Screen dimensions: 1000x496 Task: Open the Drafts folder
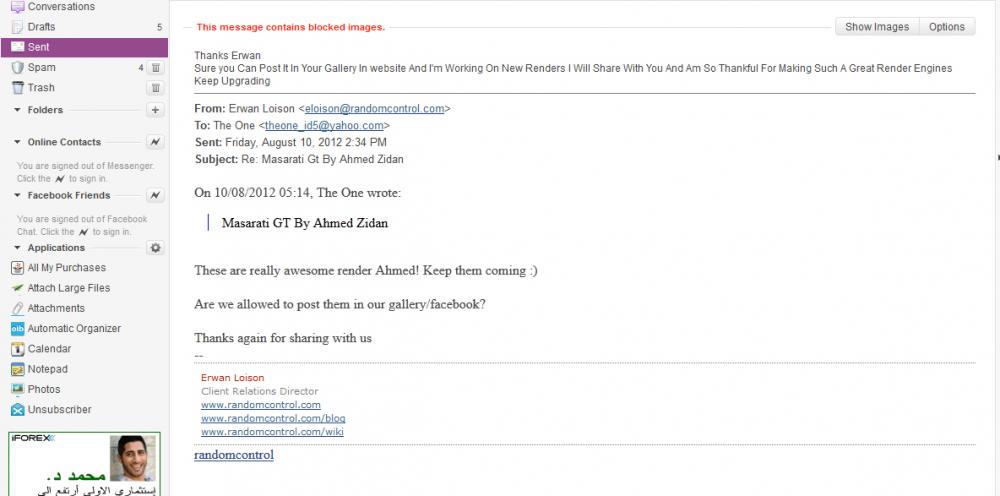point(41,26)
